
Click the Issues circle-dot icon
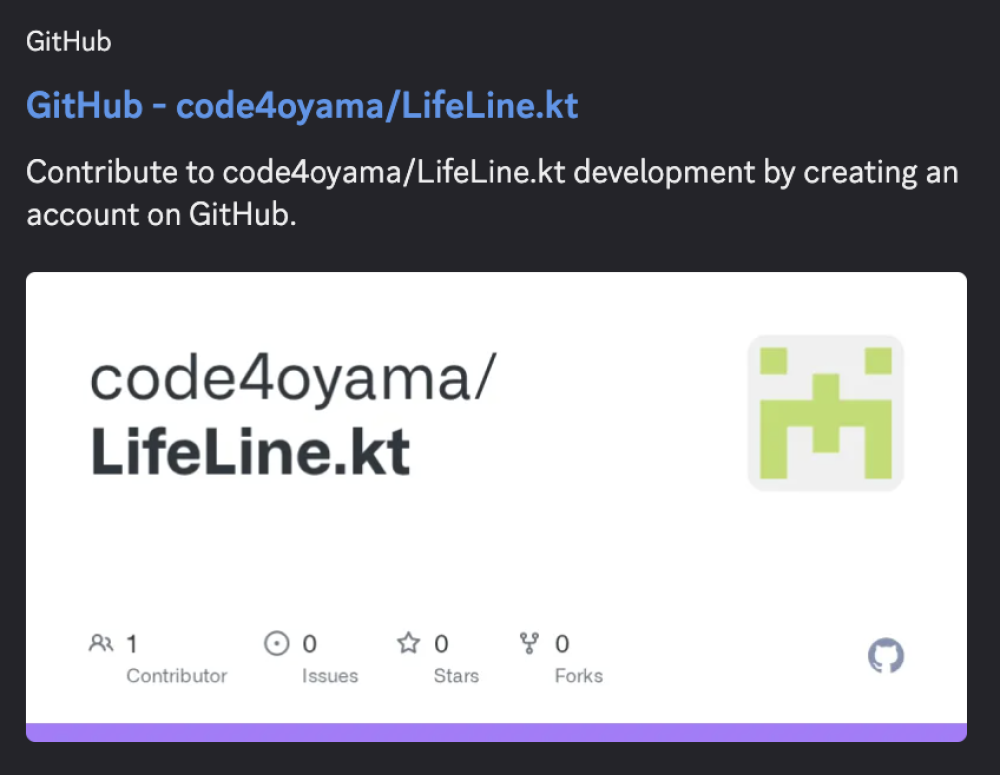tap(277, 644)
